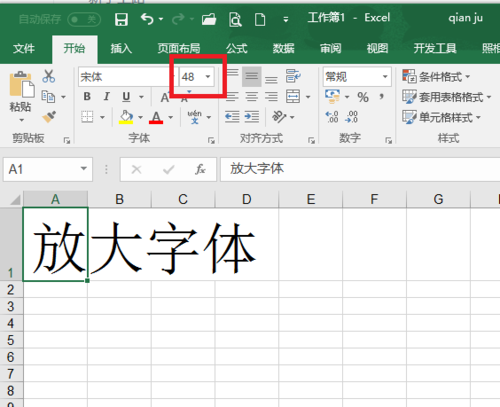Open the 开发工具 tab
Screen dimensions: 500x407
pos(435,49)
